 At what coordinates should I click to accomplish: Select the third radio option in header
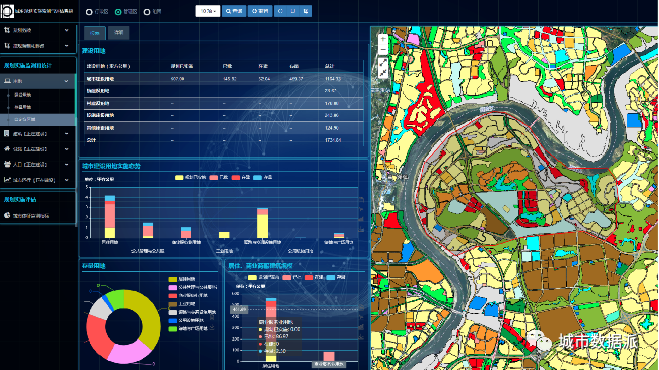click(x=147, y=12)
